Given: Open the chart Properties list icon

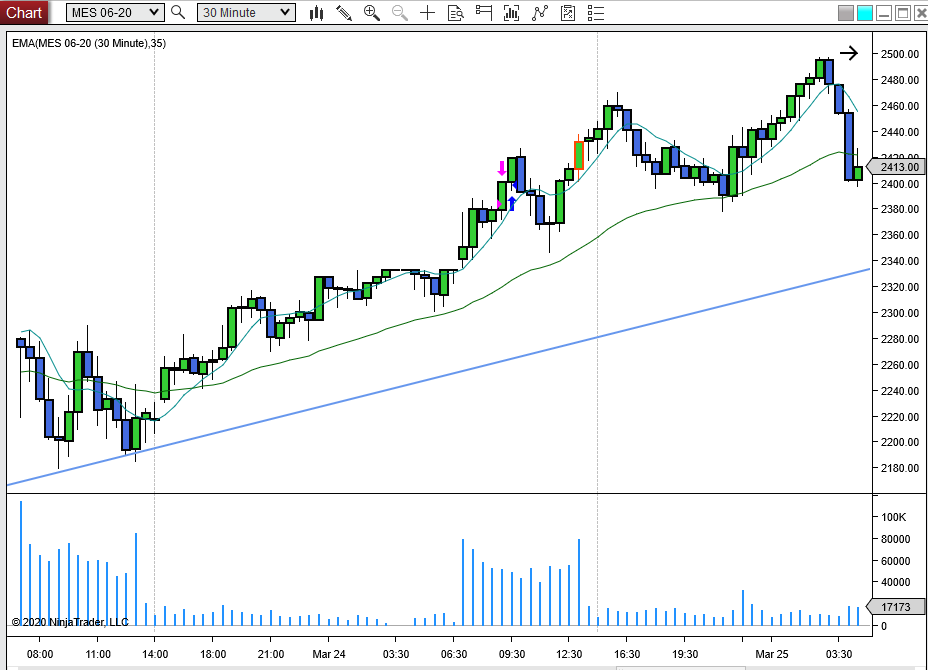Looking at the screenshot, I should (595, 13).
